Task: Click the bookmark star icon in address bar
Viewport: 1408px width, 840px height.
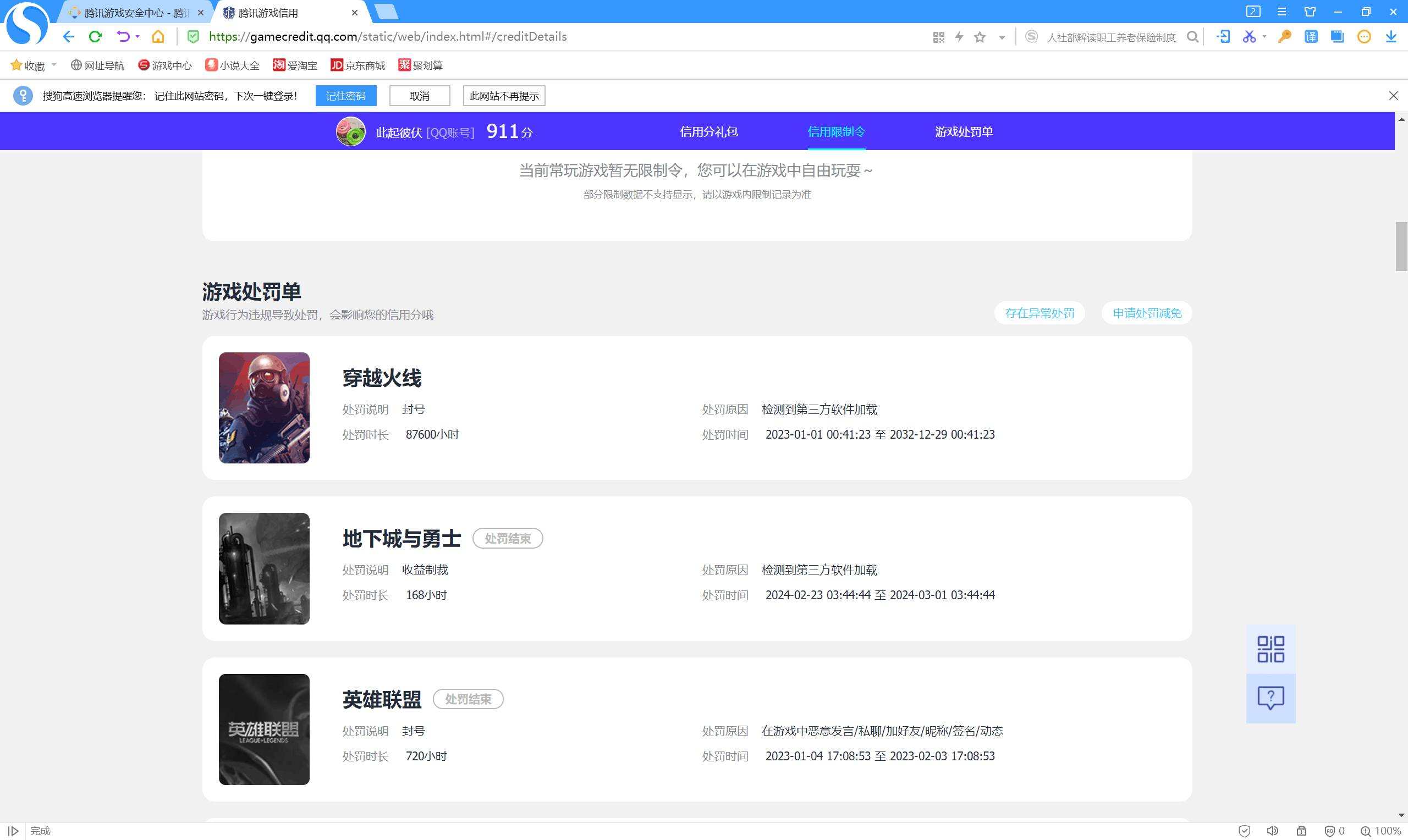Action: click(x=980, y=37)
